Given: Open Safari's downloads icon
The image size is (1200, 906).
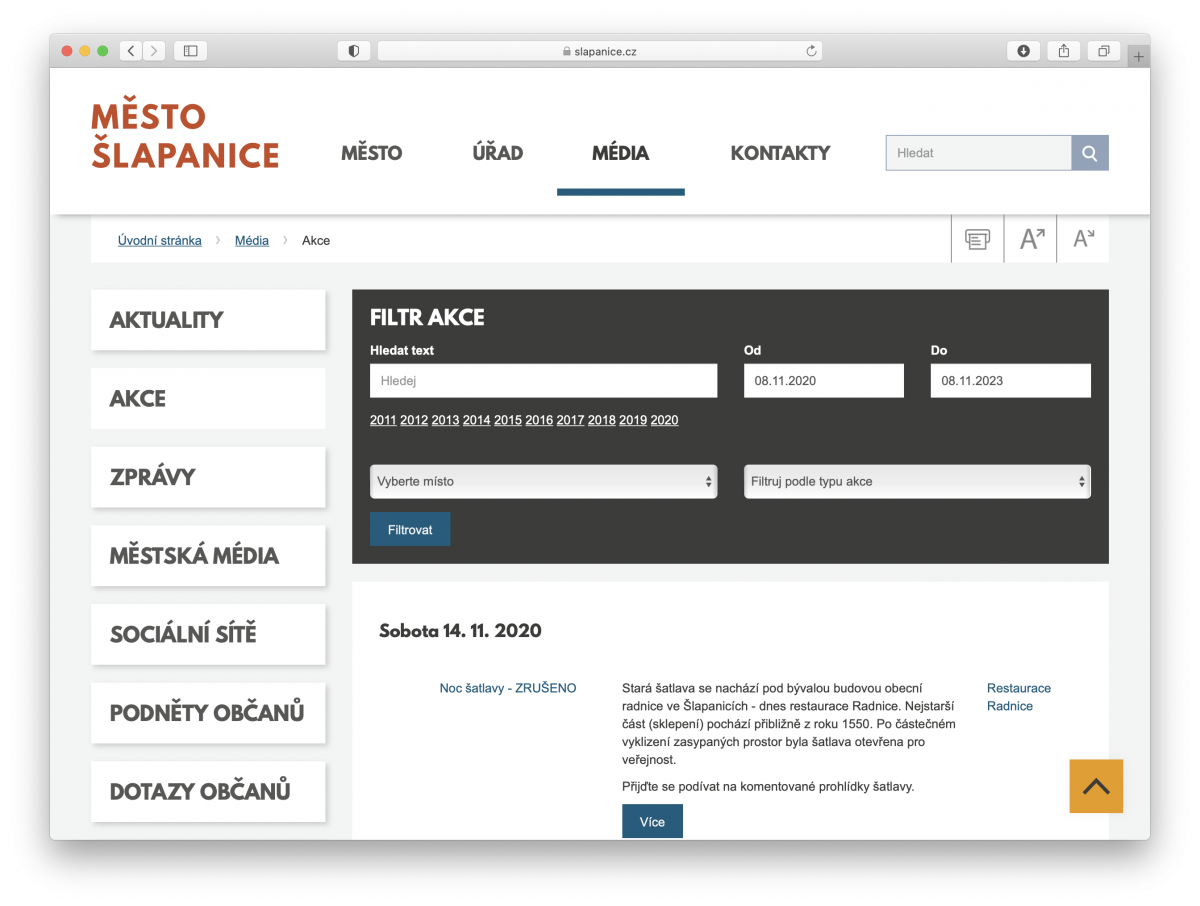Looking at the screenshot, I should (x=1023, y=51).
